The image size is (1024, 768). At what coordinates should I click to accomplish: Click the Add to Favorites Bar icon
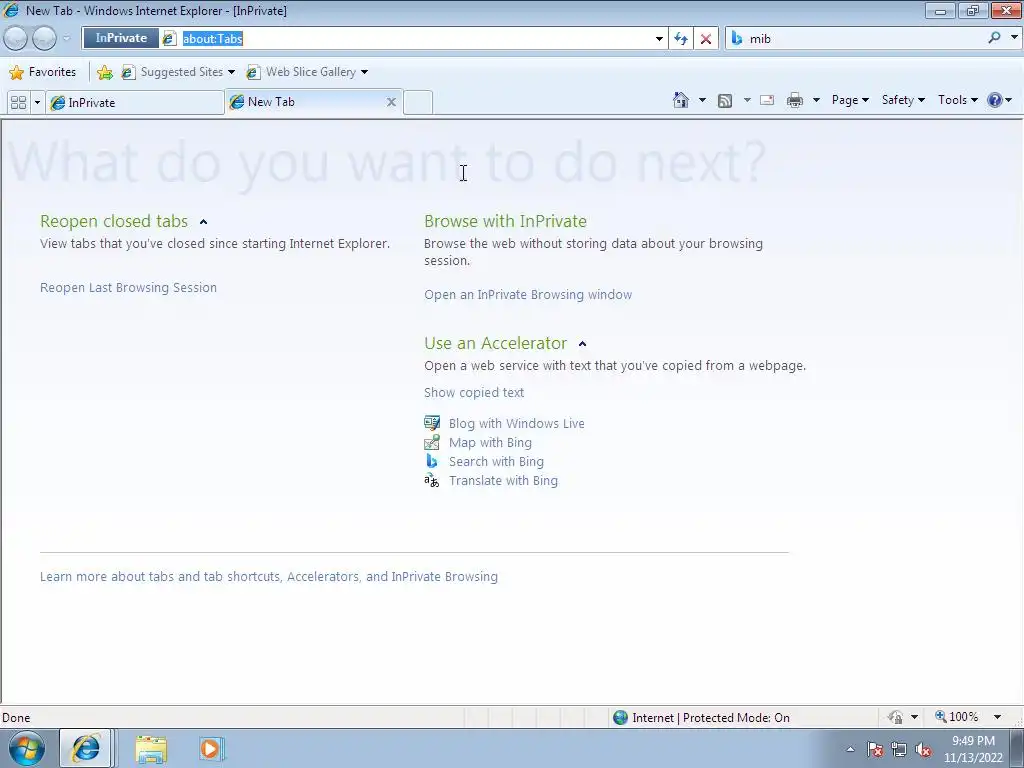pos(104,72)
